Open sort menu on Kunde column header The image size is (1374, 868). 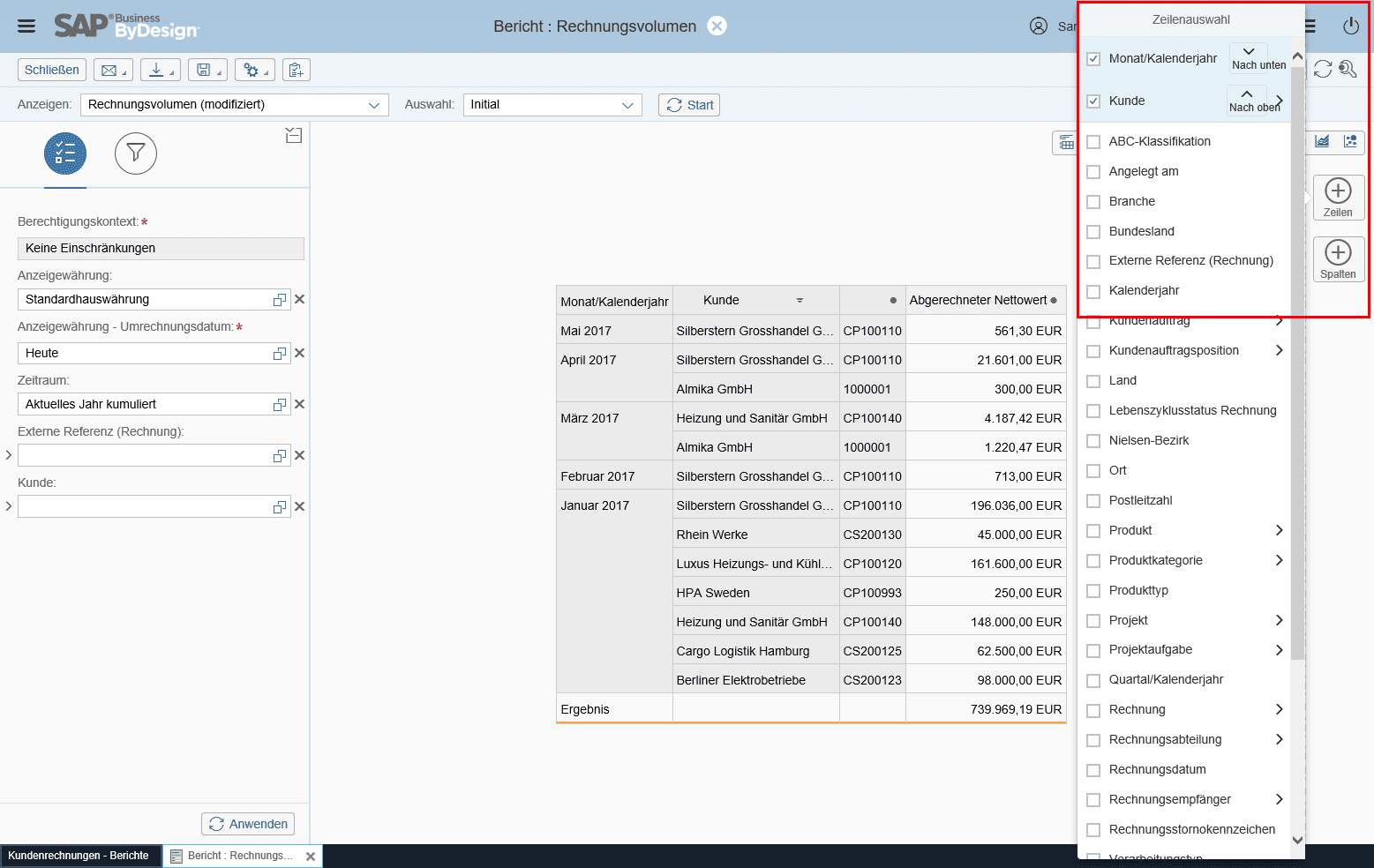(x=800, y=301)
